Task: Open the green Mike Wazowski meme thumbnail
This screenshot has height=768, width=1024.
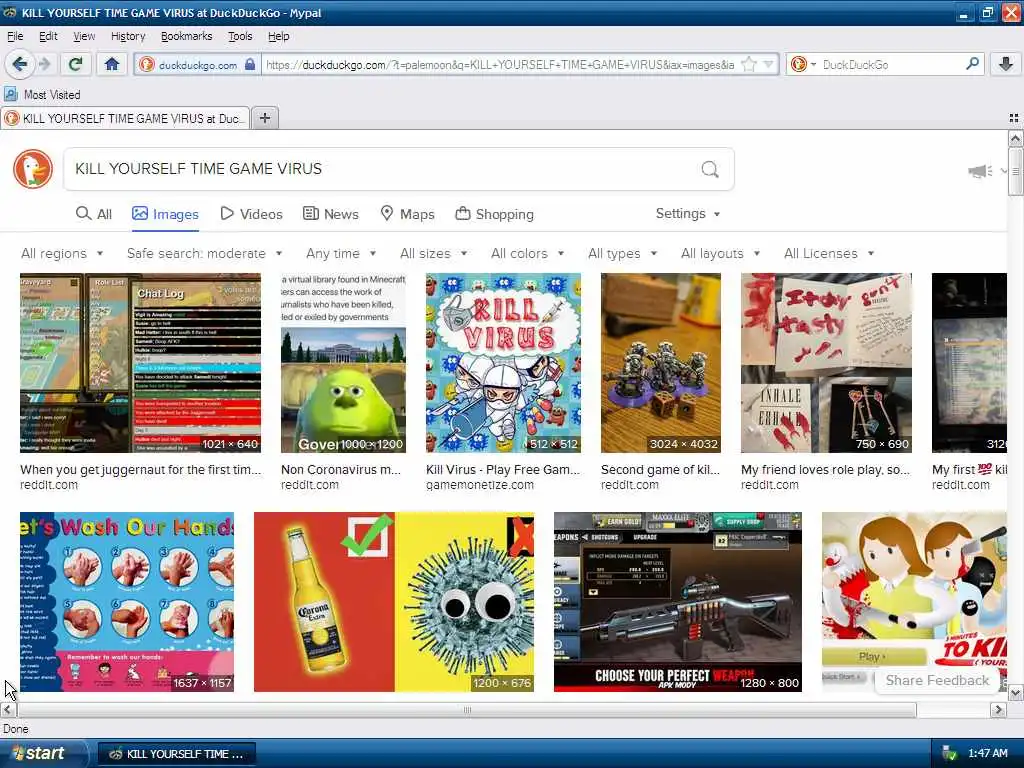Action: pyautogui.click(x=344, y=363)
